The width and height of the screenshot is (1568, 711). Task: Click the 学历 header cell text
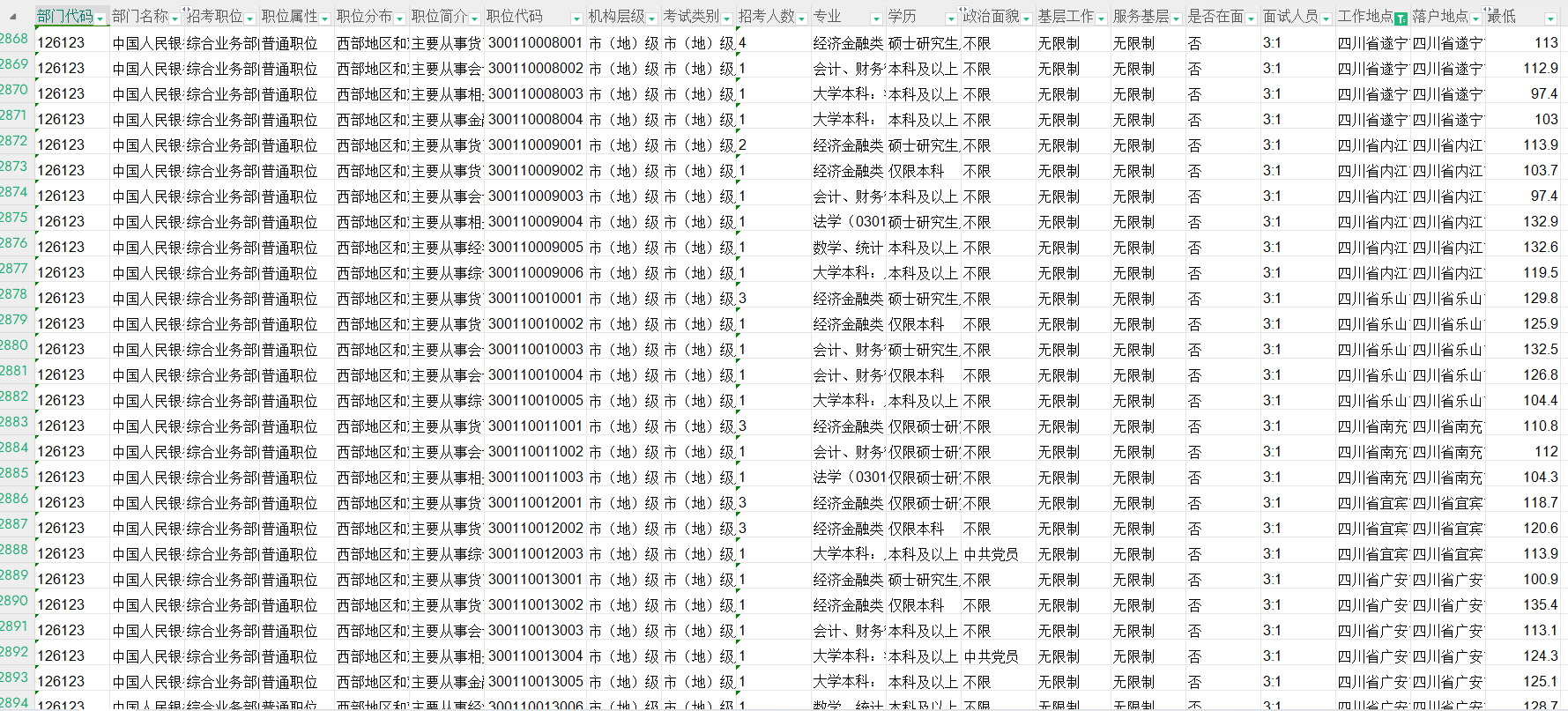click(902, 16)
